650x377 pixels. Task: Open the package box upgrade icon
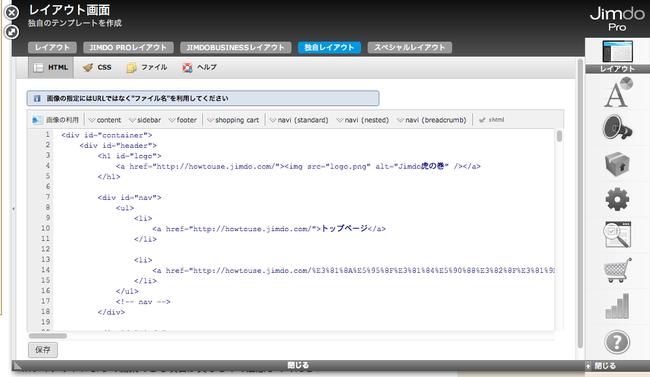pos(617,164)
